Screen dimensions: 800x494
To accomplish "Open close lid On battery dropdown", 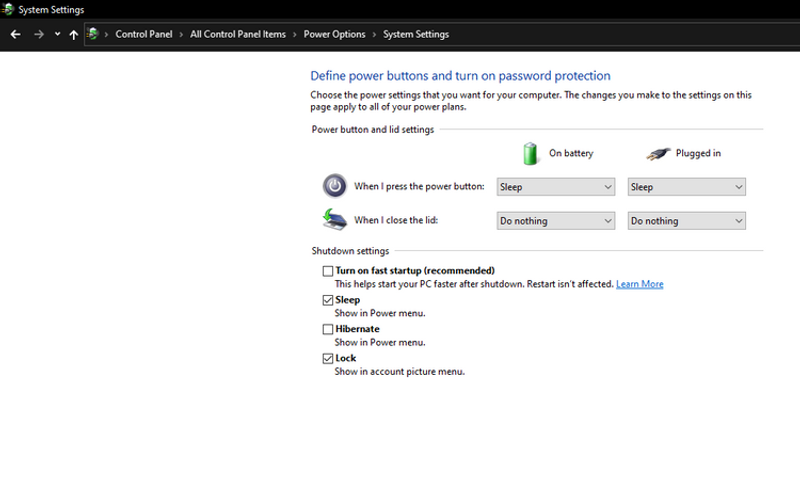I will pos(555,221).
